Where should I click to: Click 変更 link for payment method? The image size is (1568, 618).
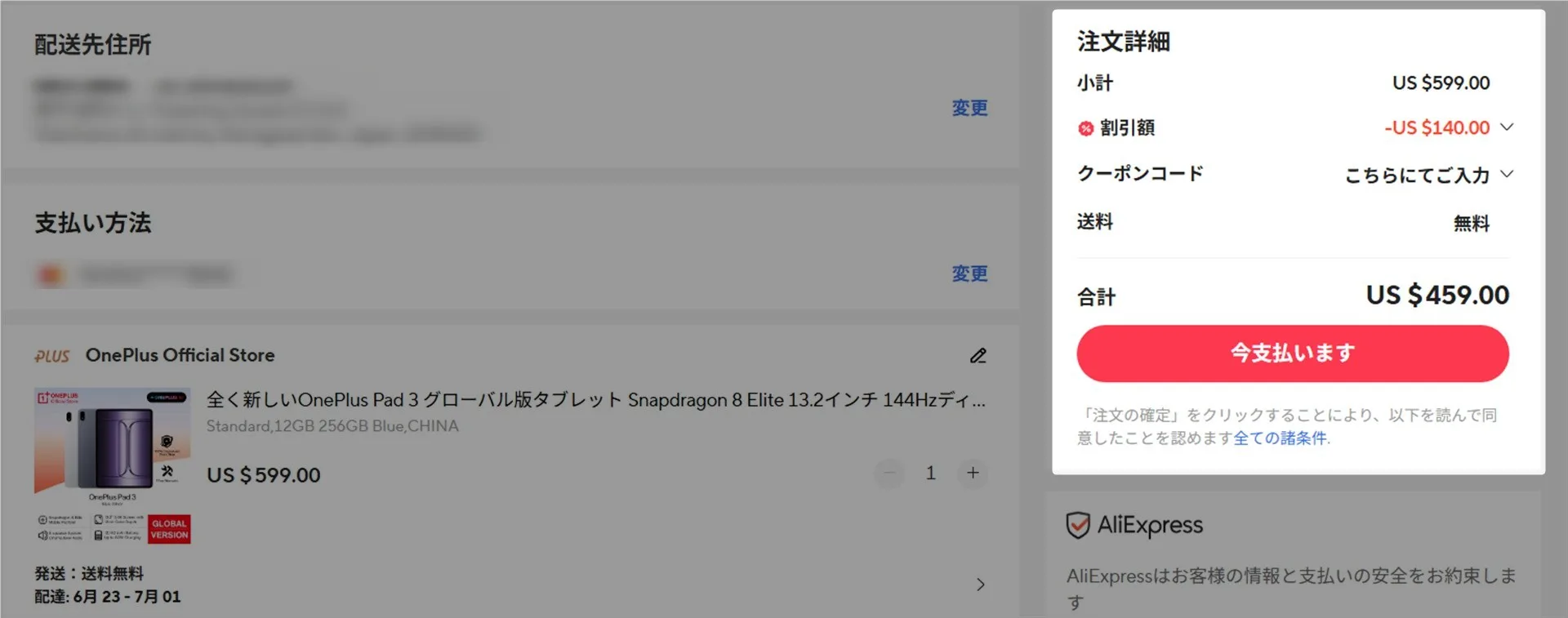(969, 273)
